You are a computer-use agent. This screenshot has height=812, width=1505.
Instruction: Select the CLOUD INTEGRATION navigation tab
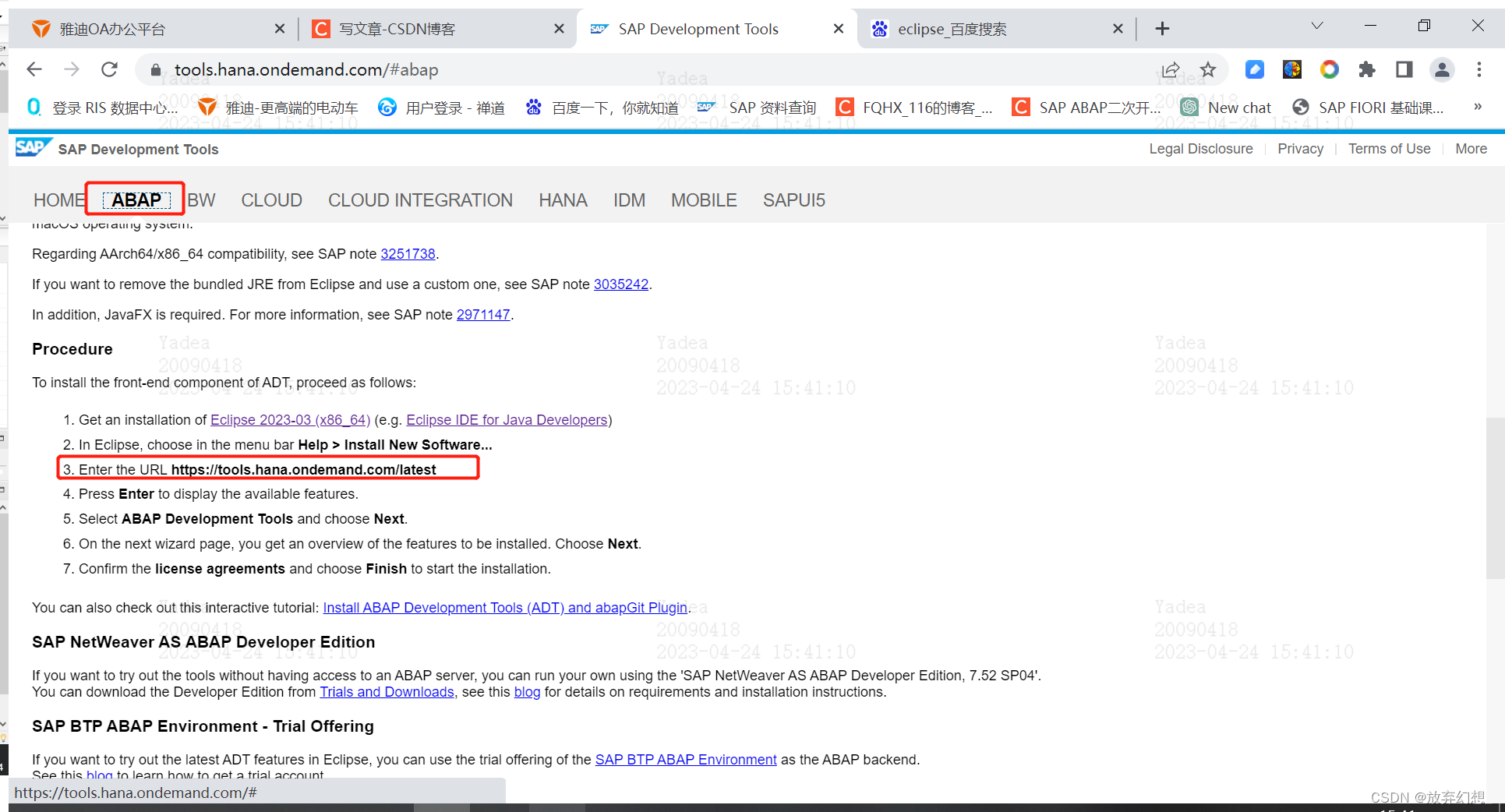[x=420, y=200]
